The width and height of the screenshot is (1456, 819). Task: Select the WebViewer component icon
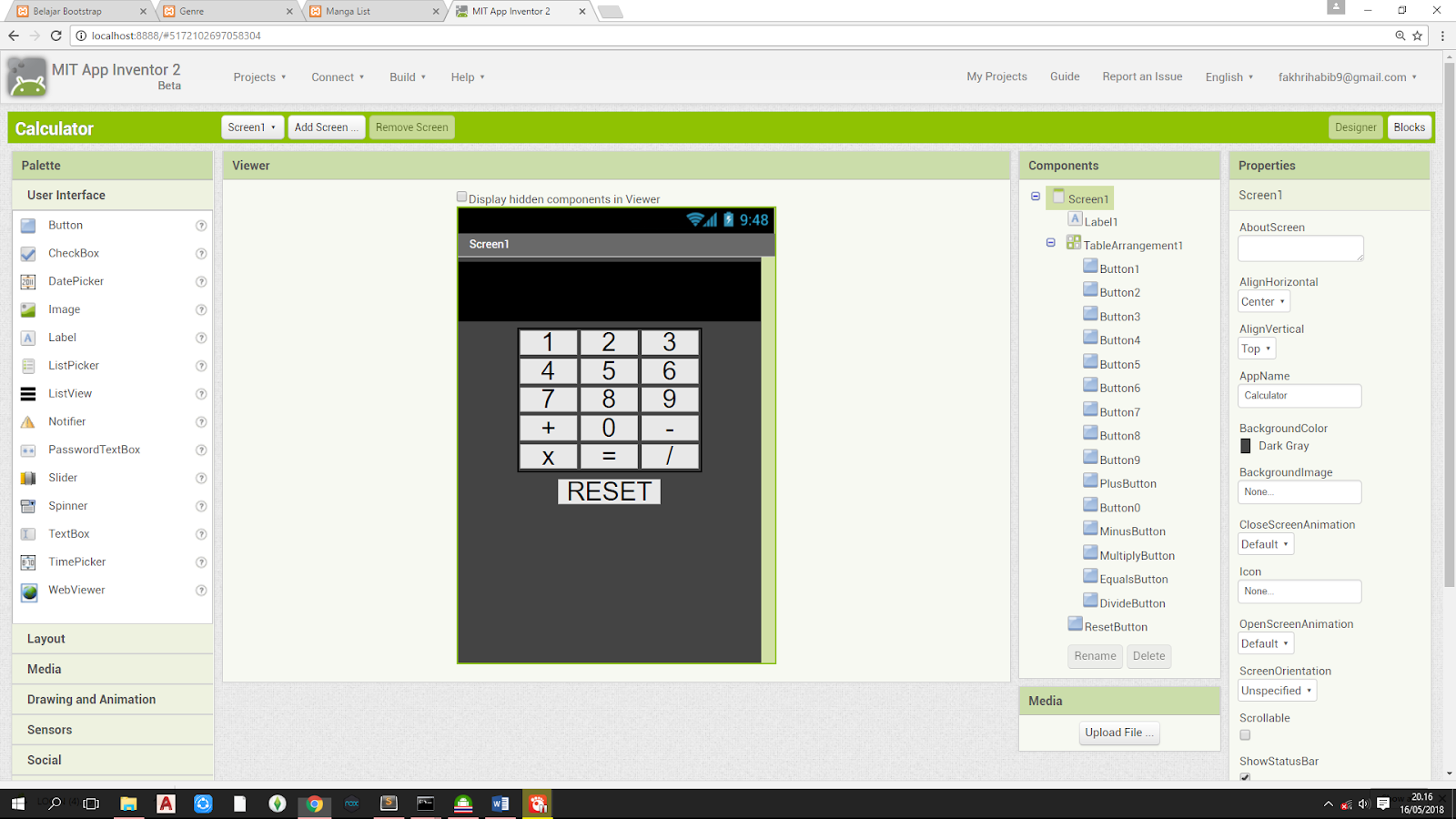coord(28,590)
